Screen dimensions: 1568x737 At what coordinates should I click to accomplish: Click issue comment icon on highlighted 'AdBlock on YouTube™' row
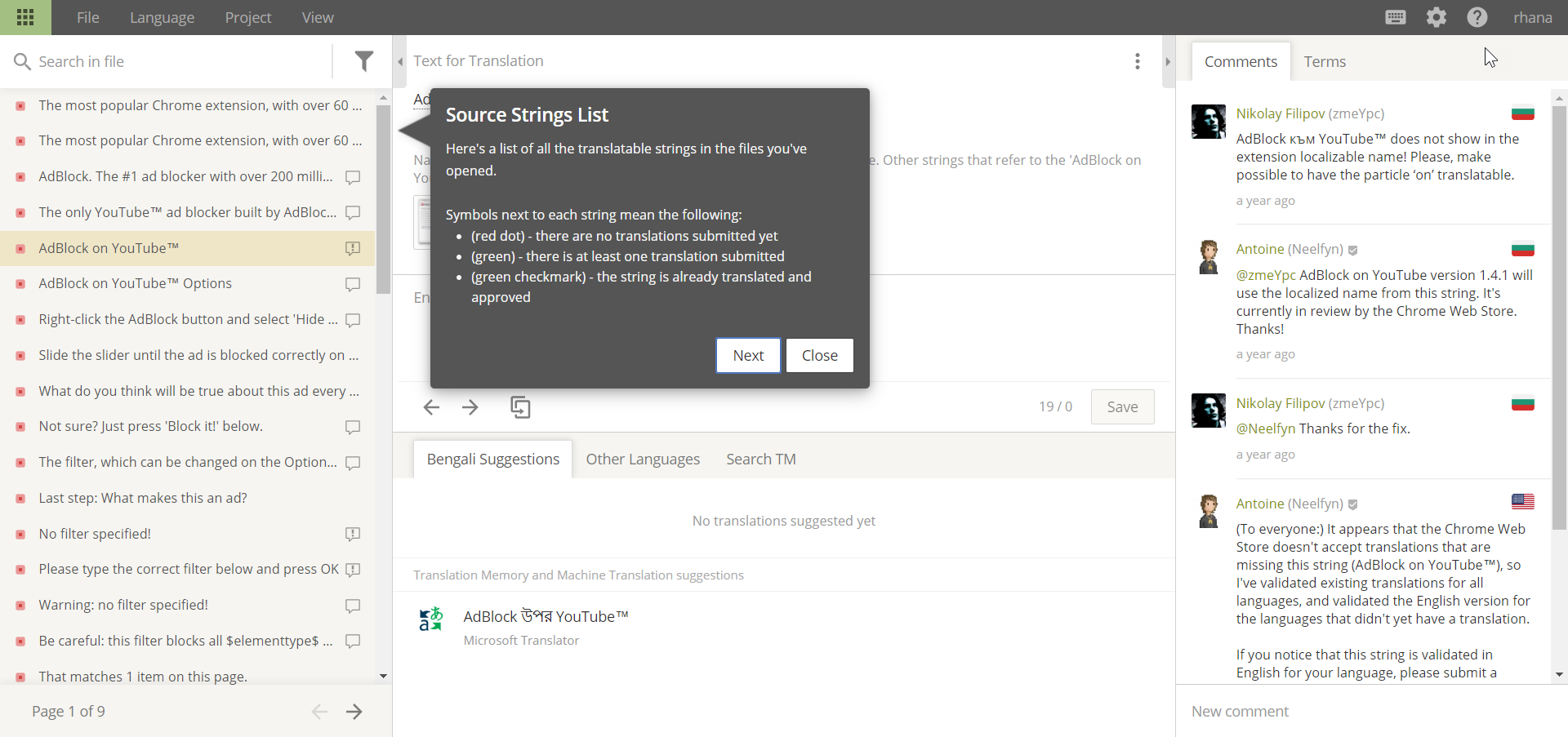353,248
